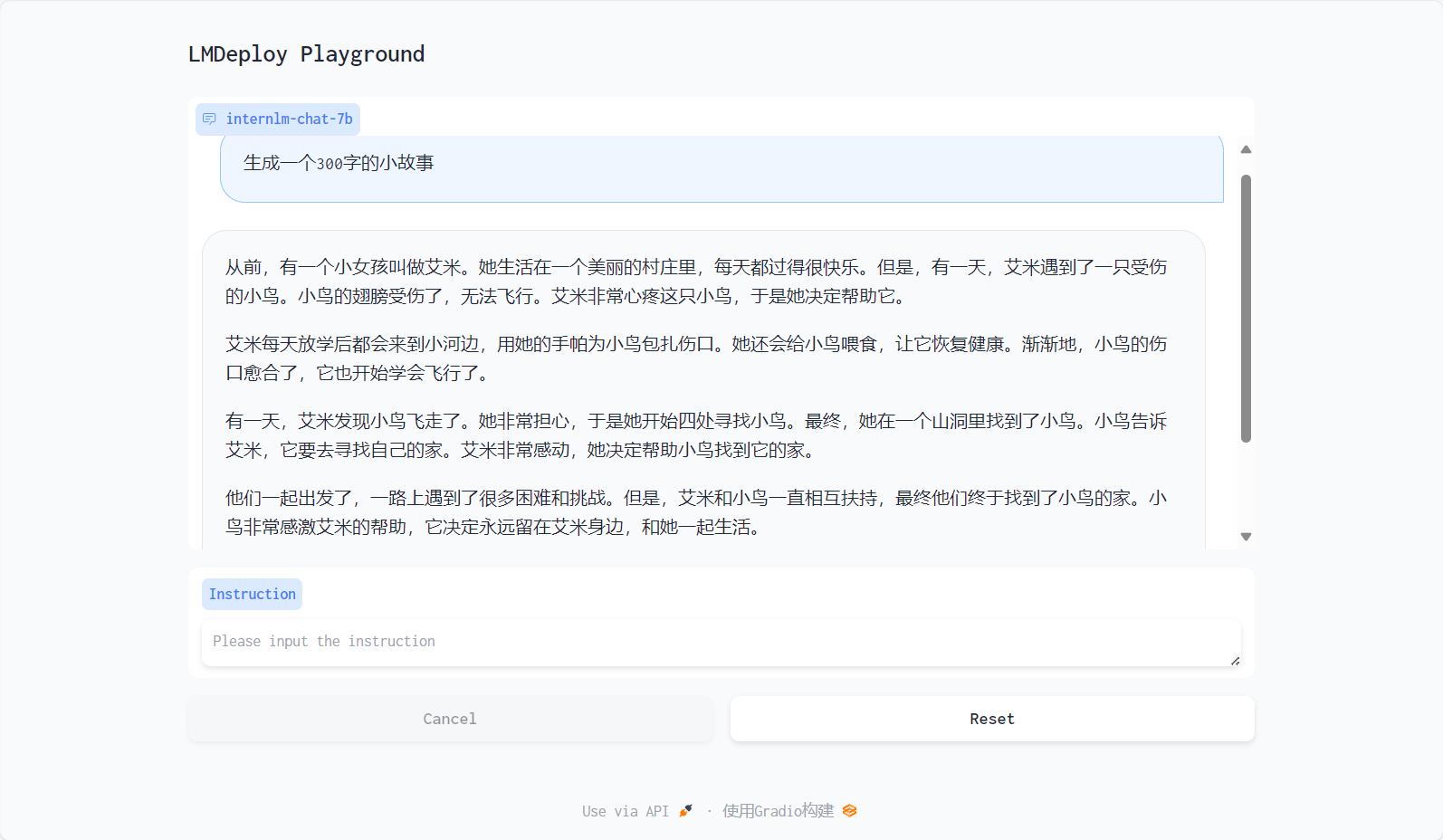
Task: Click the paragraph starting 他们一起出发了
Action: (695, 512)
